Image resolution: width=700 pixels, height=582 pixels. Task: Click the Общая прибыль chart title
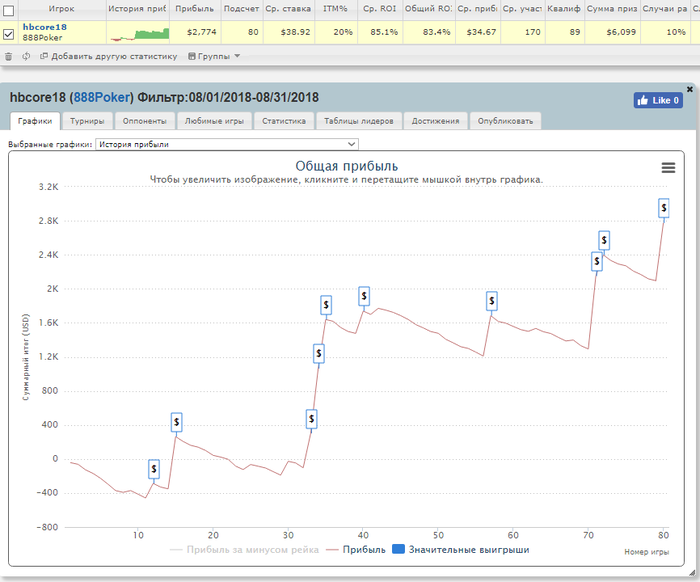click(x=346, y=166)
